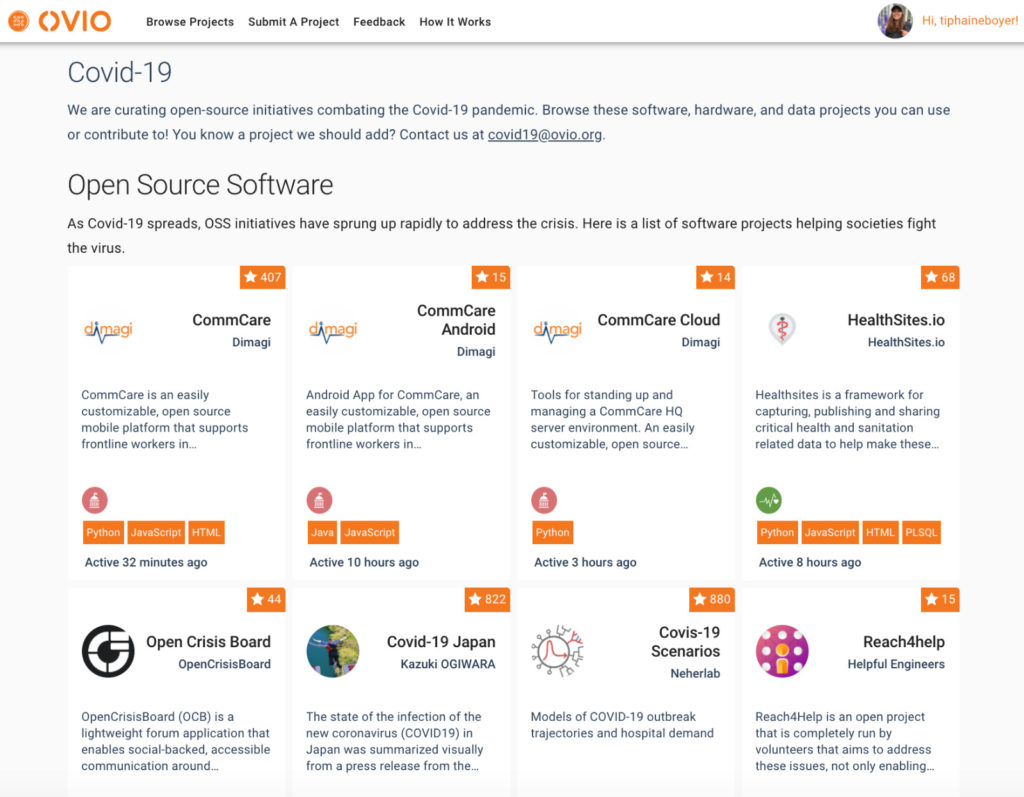Click the Dimagi owner name under CommCare Android
Screen dimensions: 1024x797
tap(476, 351)
